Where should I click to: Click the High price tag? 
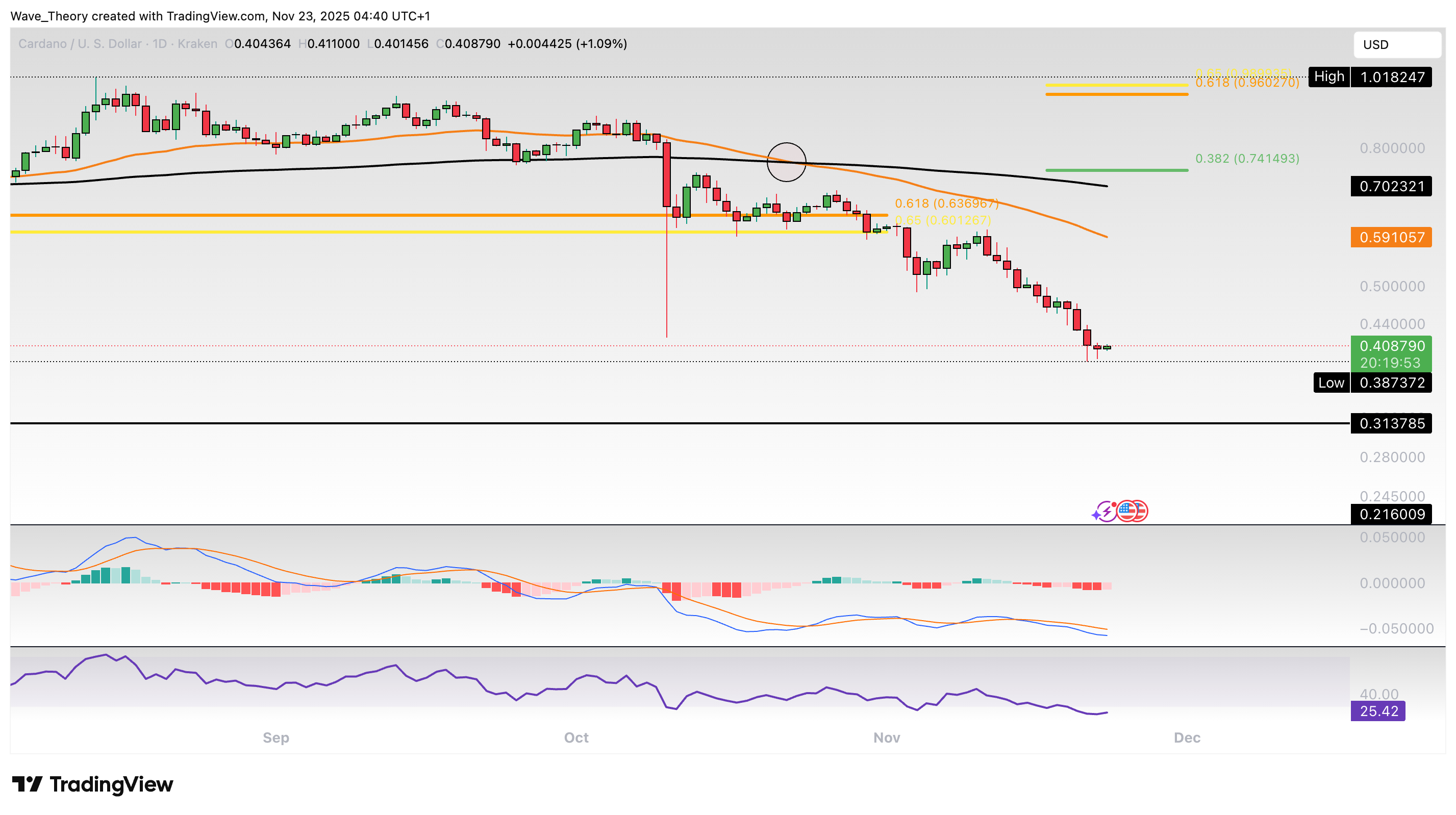point(1329,77)
